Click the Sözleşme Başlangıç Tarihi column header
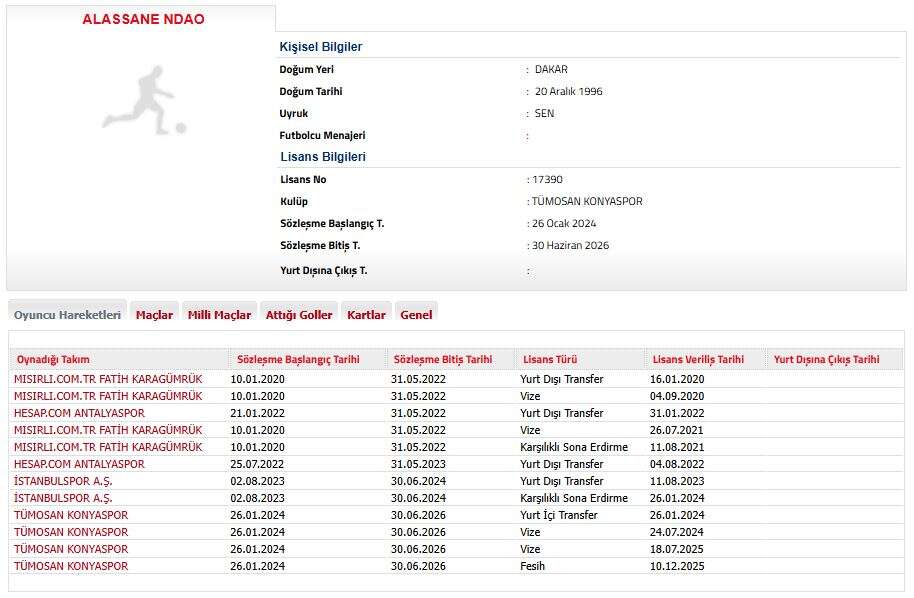Screen dimensions: 914x598 click(x=297, y=360)
